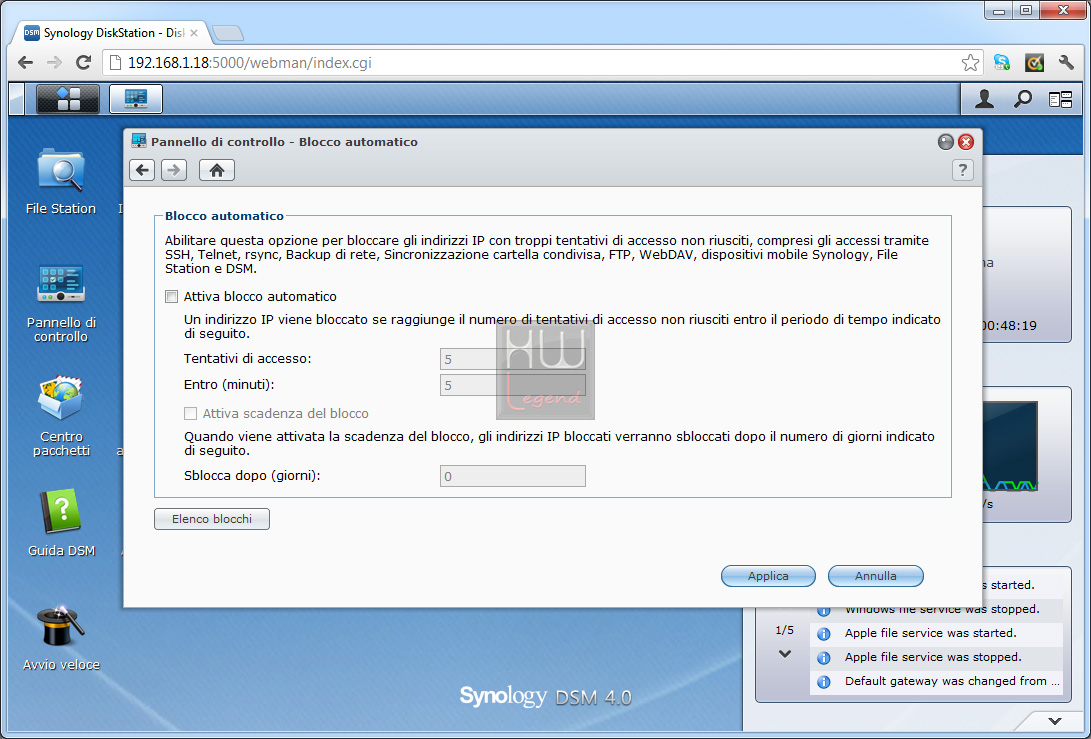Select 'Apple file service was stopped.' log
The height and width of the screenshot is (739, 1091).
pos(937,658)
